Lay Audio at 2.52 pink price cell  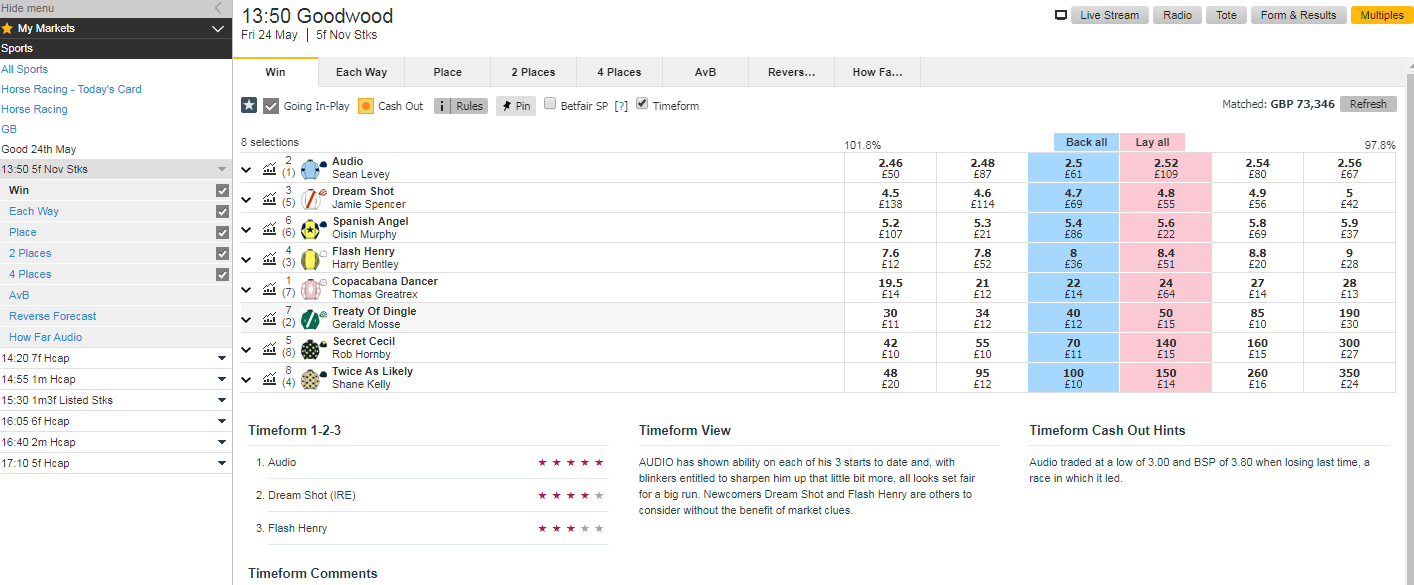point(1165,168)
